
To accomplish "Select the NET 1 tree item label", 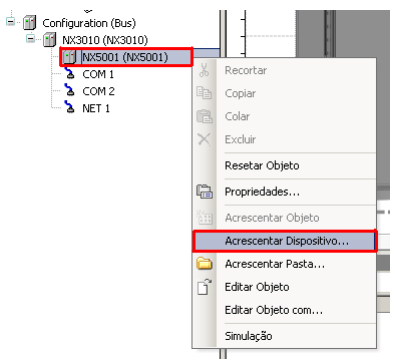I will pyautogui.click(x=96, y=108).
